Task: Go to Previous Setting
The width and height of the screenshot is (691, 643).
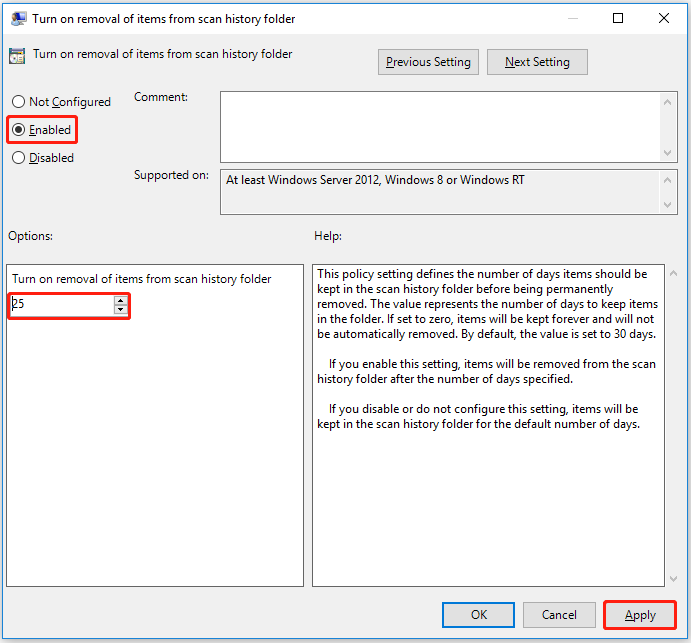Action: [428, 62]
